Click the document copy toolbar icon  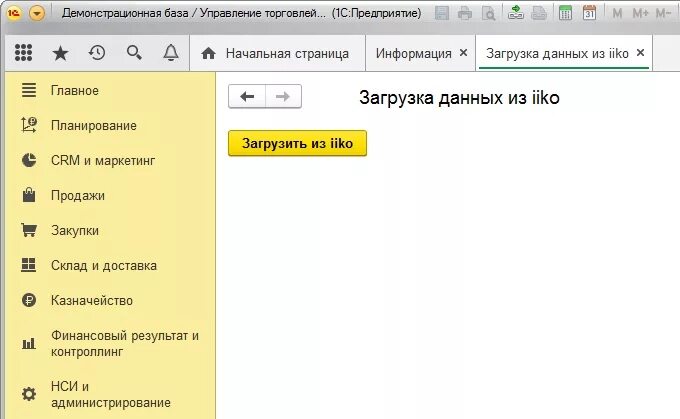click(539, 13)
